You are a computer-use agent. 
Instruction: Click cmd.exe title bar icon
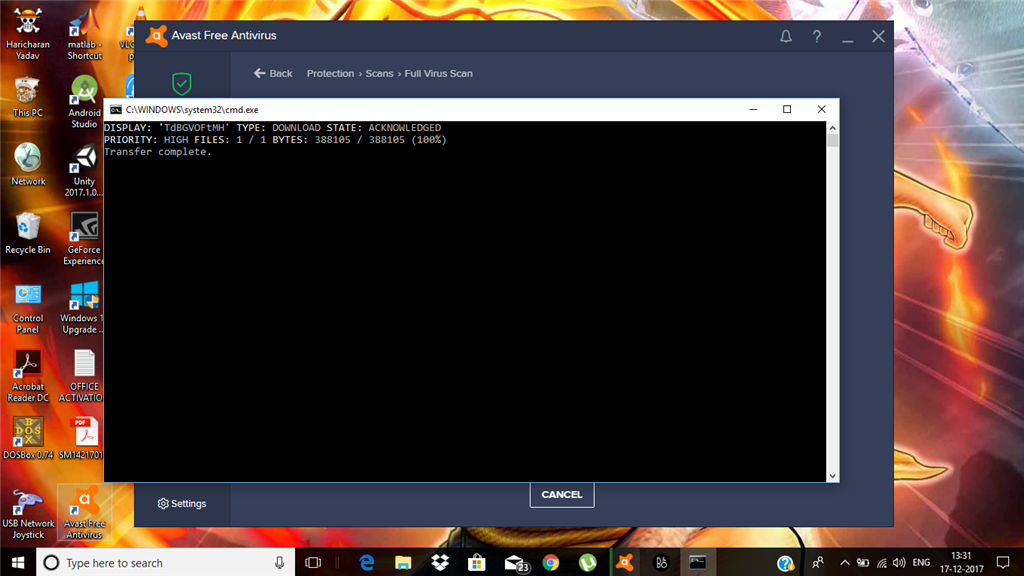point(116,109)
